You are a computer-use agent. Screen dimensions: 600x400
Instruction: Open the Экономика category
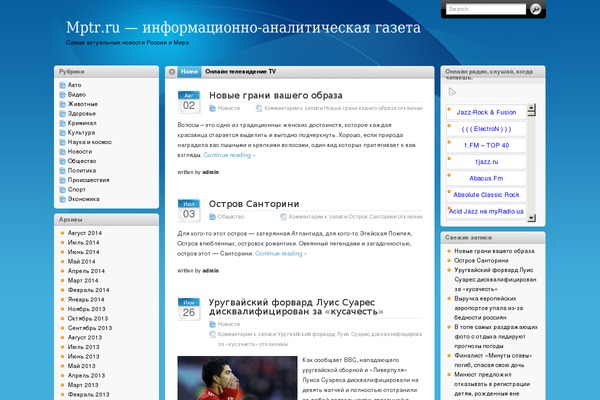tap(83, 199)
